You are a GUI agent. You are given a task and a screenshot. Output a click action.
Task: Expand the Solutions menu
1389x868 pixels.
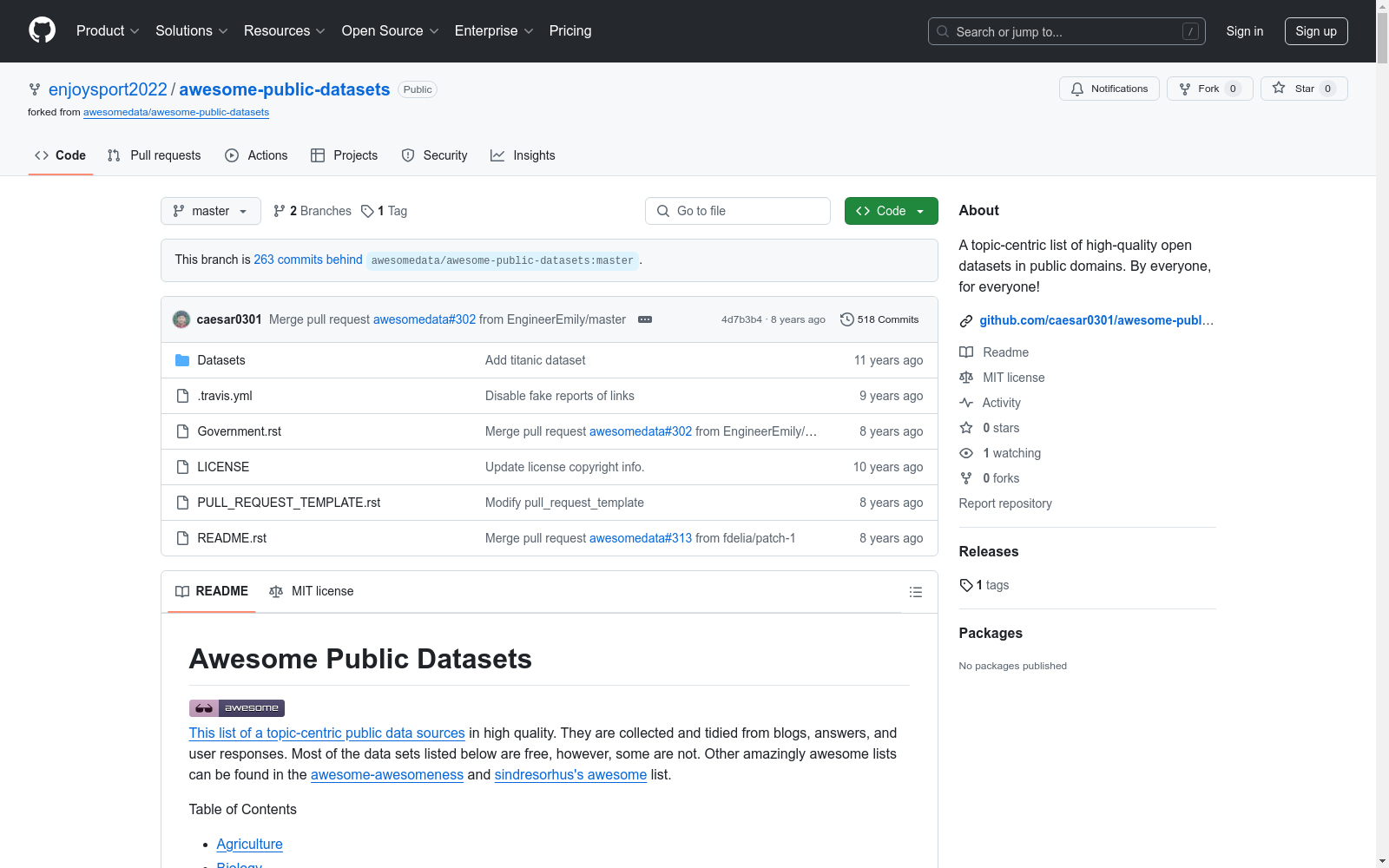click(x=192, y=30)
